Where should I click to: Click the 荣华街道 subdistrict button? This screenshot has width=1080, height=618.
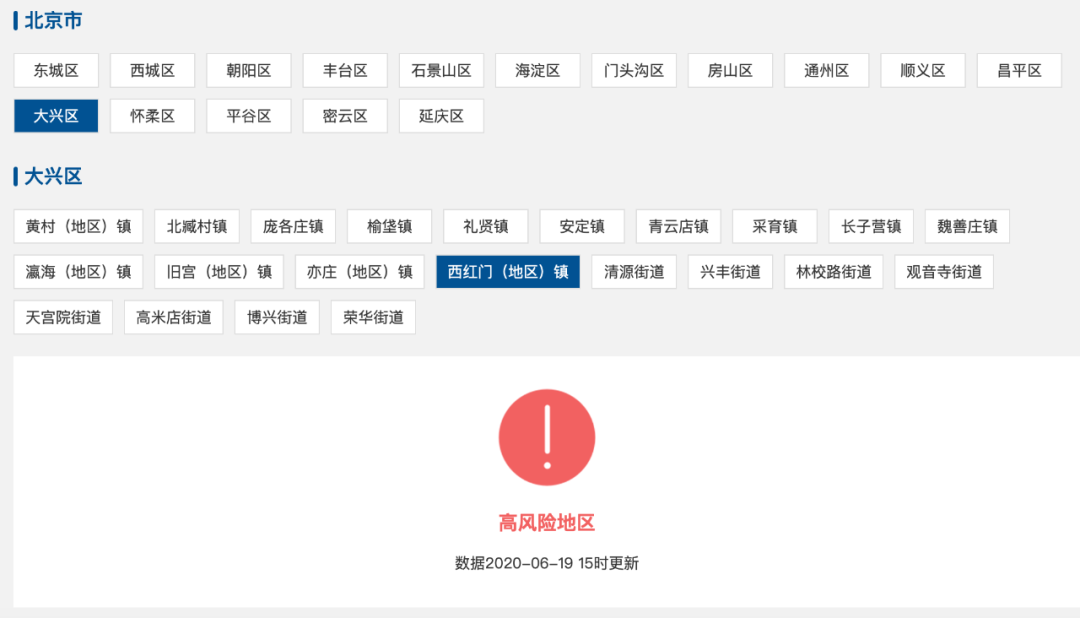(x=373, y=318)
